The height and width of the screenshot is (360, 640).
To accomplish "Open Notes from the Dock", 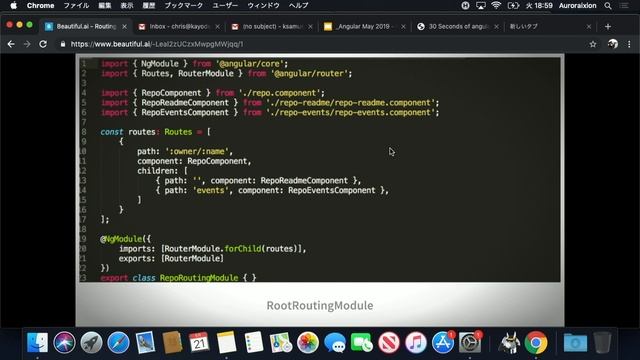I will coord(227,342).
